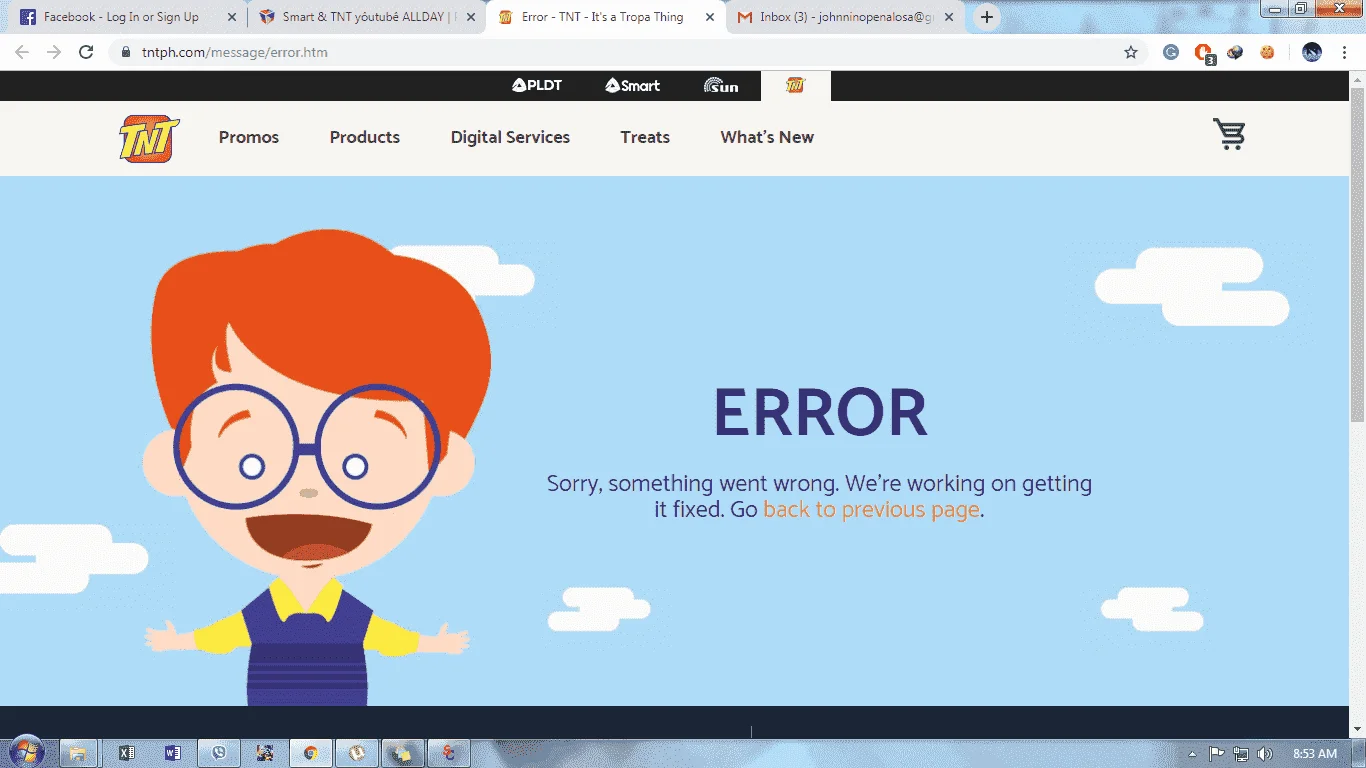Go back in browser history

click(22, 52)
